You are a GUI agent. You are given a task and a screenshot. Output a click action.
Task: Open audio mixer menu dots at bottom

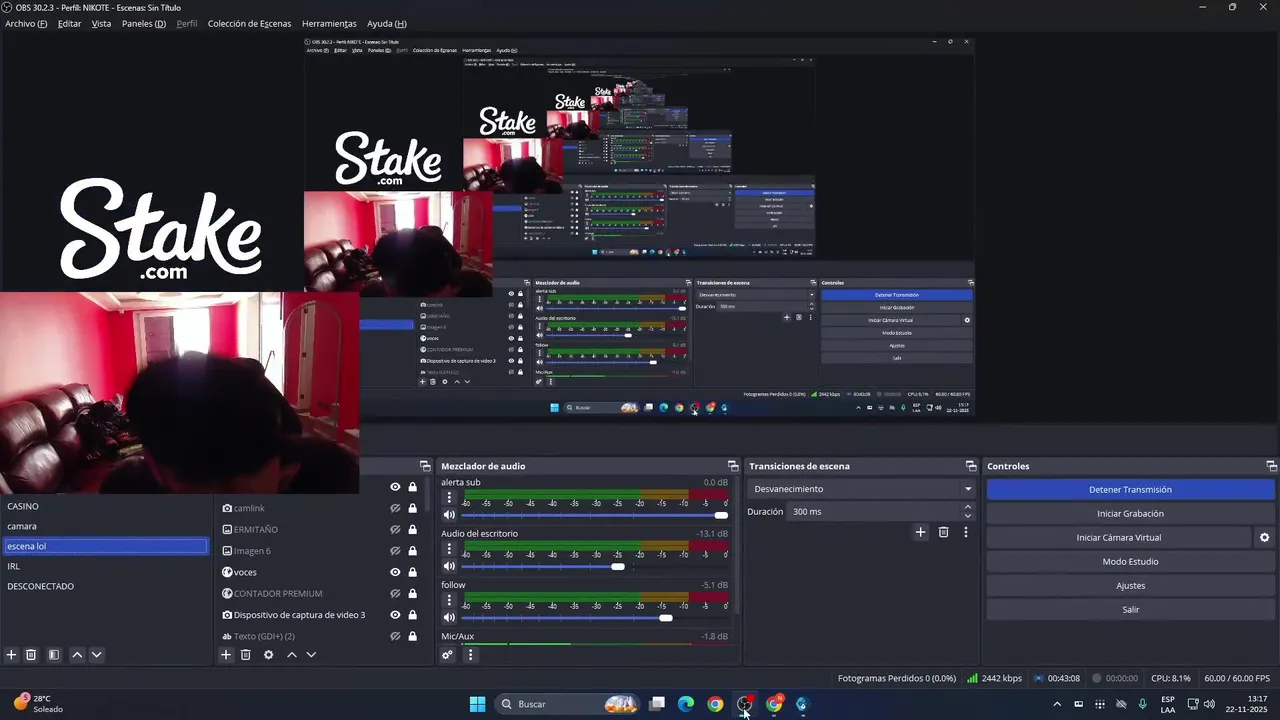click(470, 655)
